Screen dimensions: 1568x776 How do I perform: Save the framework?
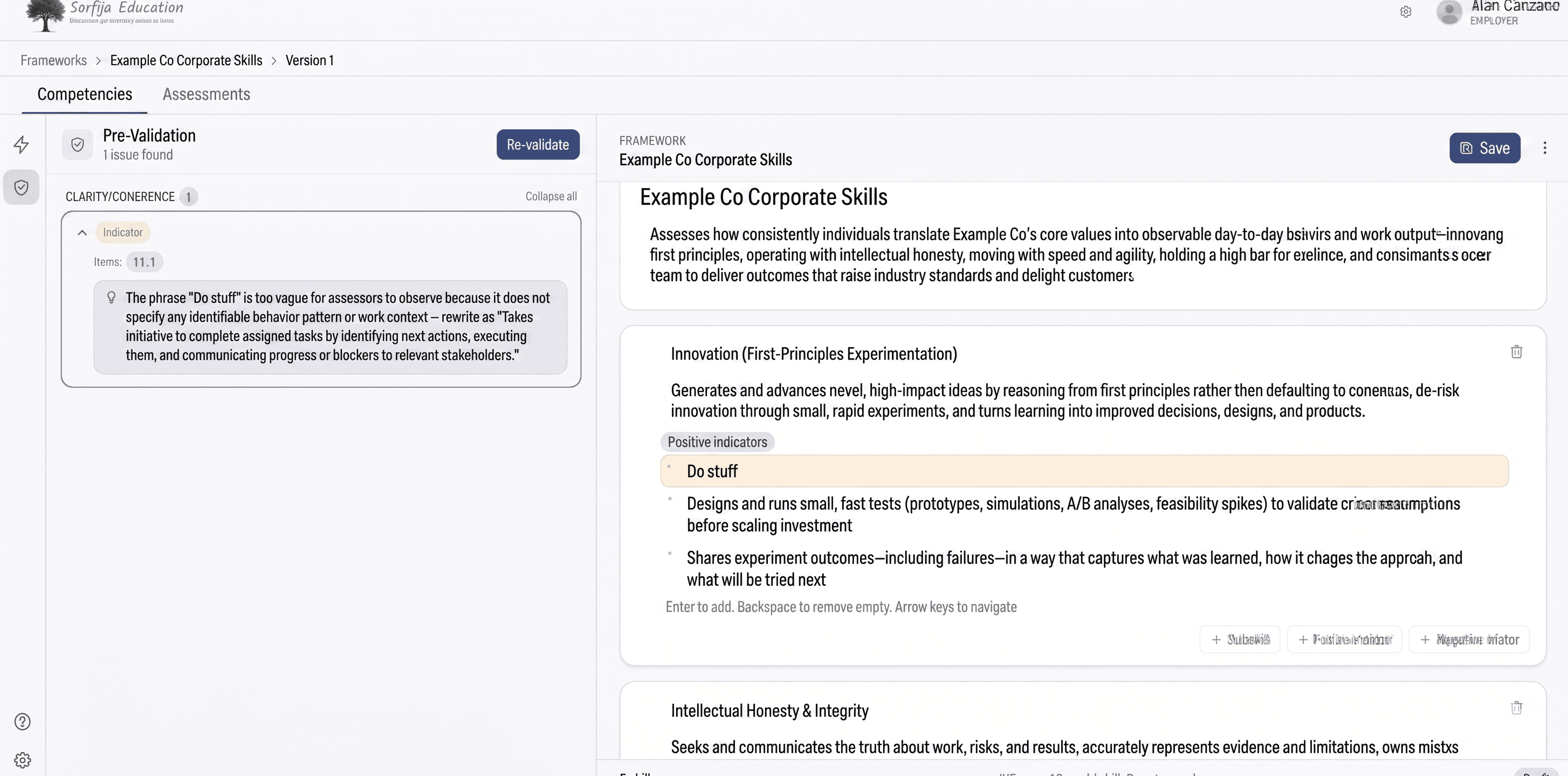pos(1484,148)
